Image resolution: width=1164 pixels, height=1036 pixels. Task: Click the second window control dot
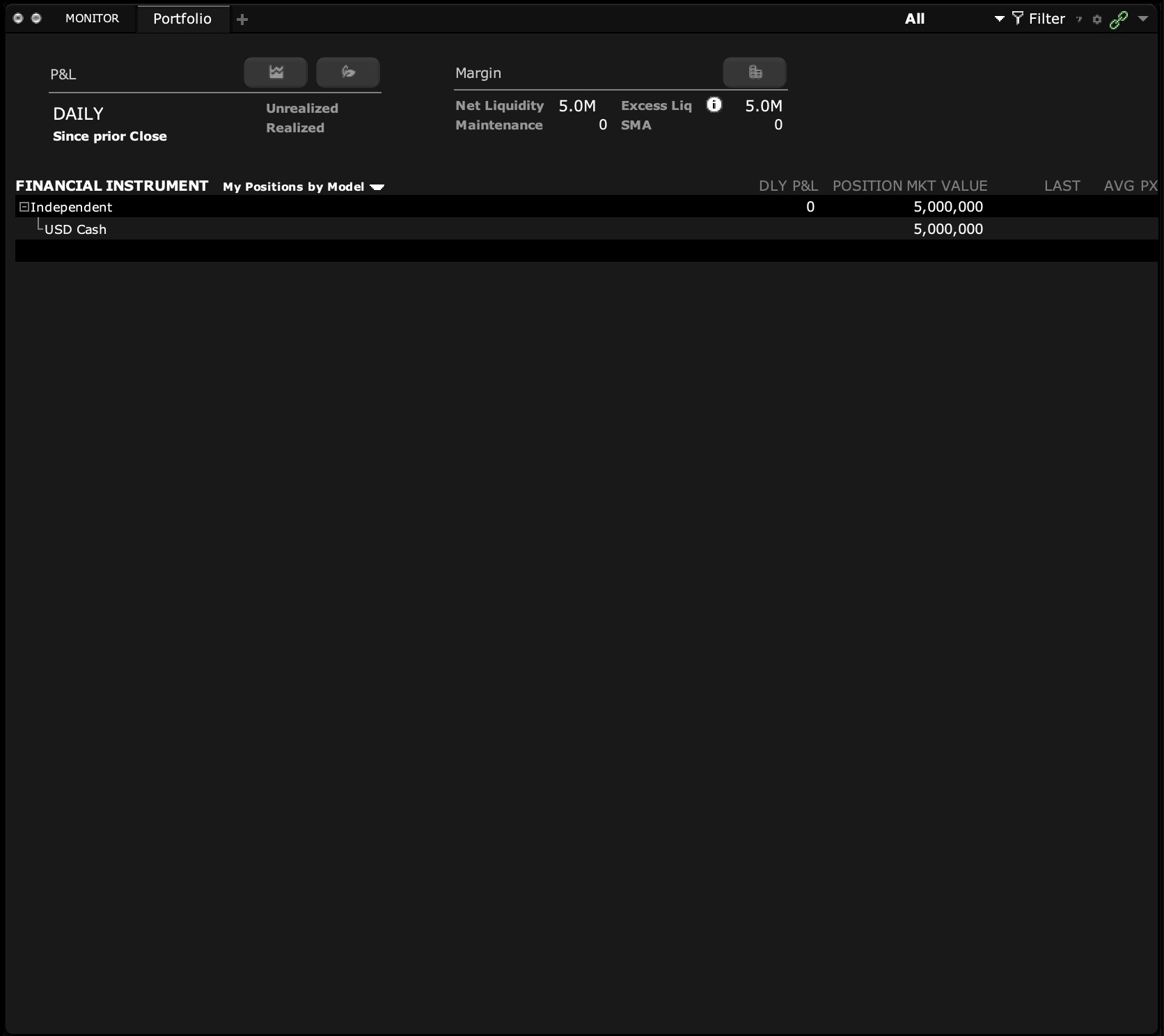36,18
